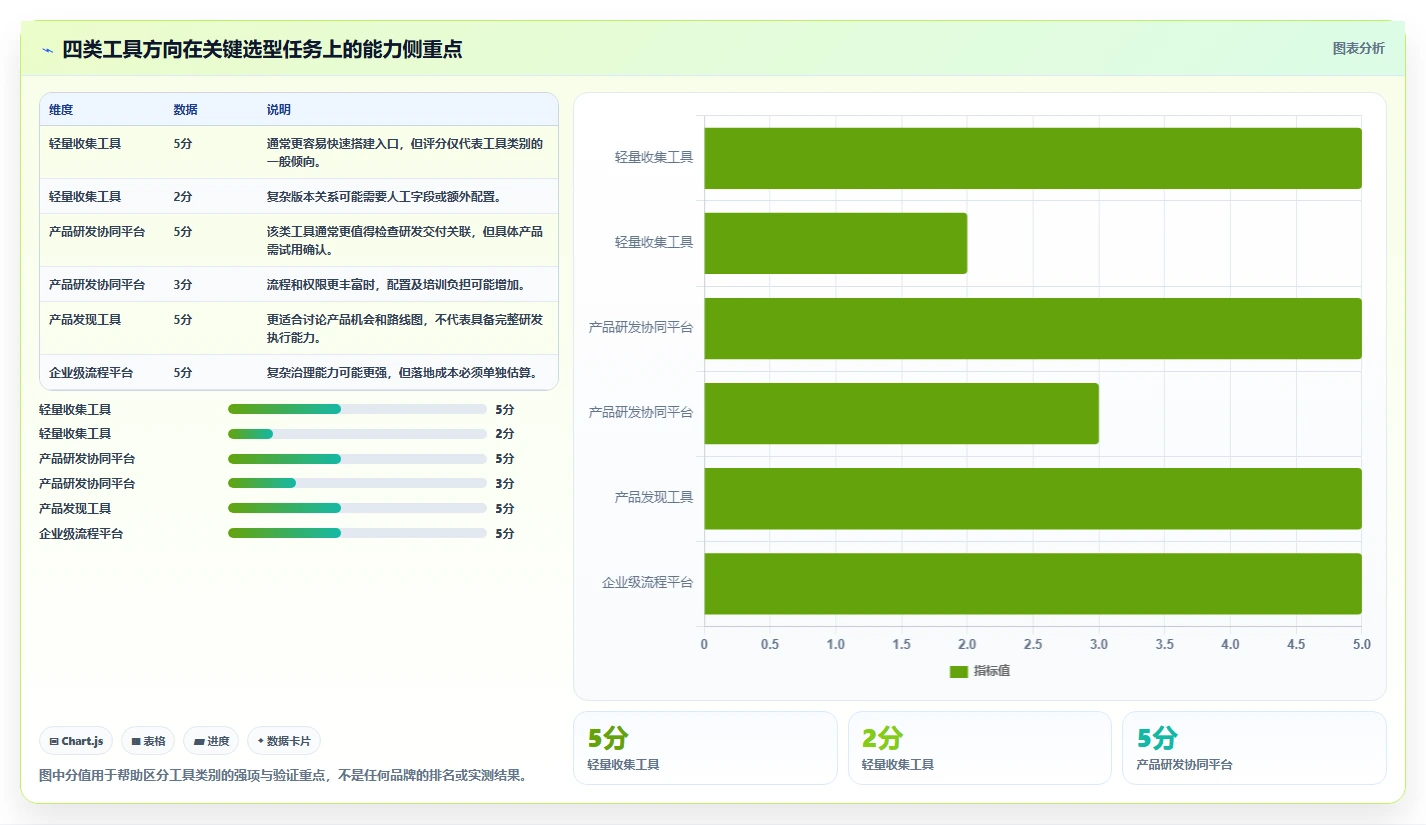1426x825 pixels.
Task: Click the chart bar for 产品发现工具
Action: 1033,499
